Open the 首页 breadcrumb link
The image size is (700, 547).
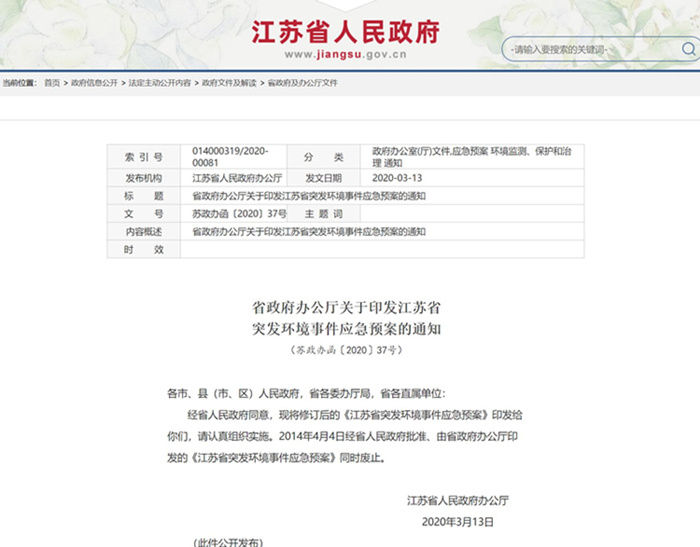(x=52, y=83)
